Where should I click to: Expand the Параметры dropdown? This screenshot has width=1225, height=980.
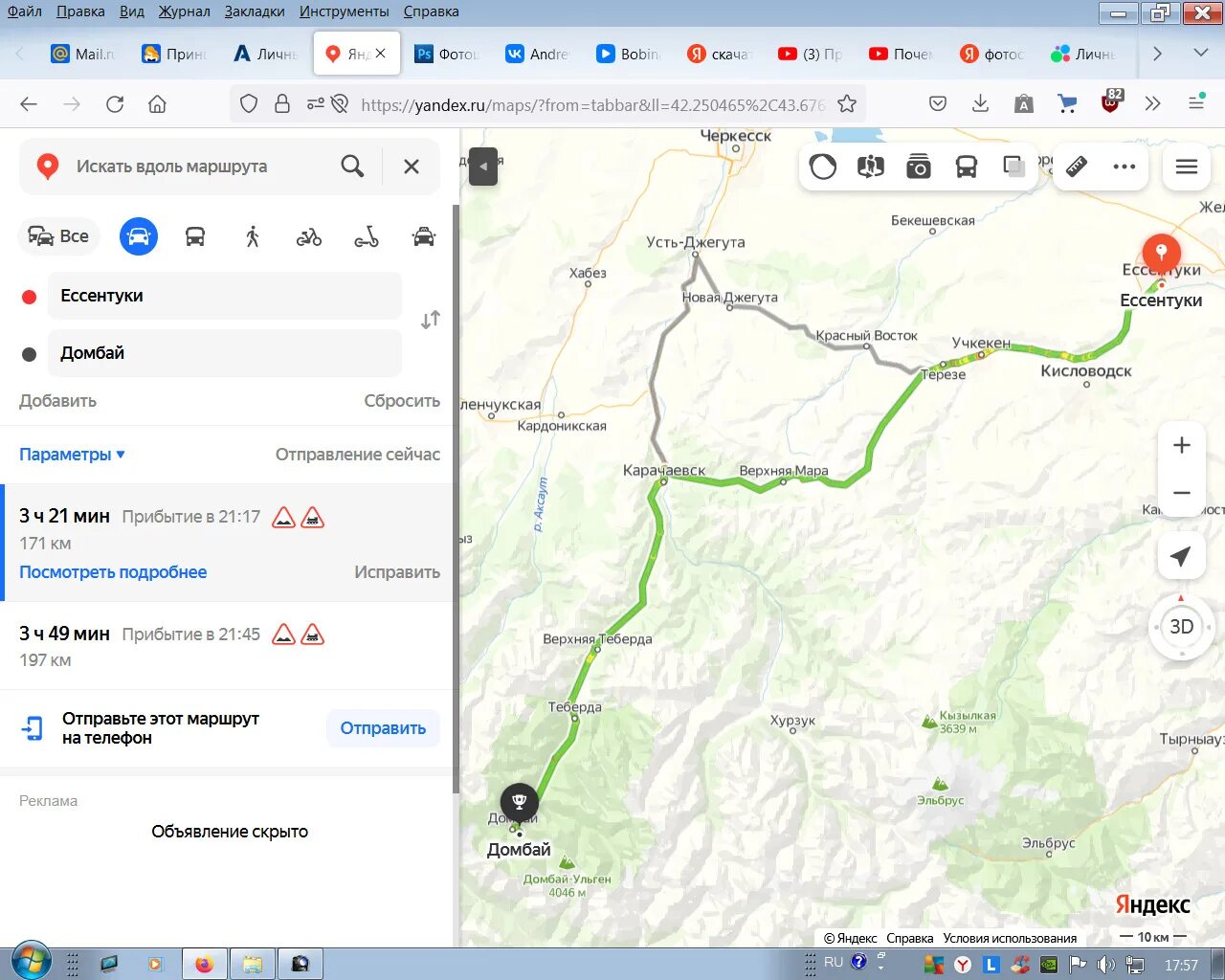coord(72,455)
